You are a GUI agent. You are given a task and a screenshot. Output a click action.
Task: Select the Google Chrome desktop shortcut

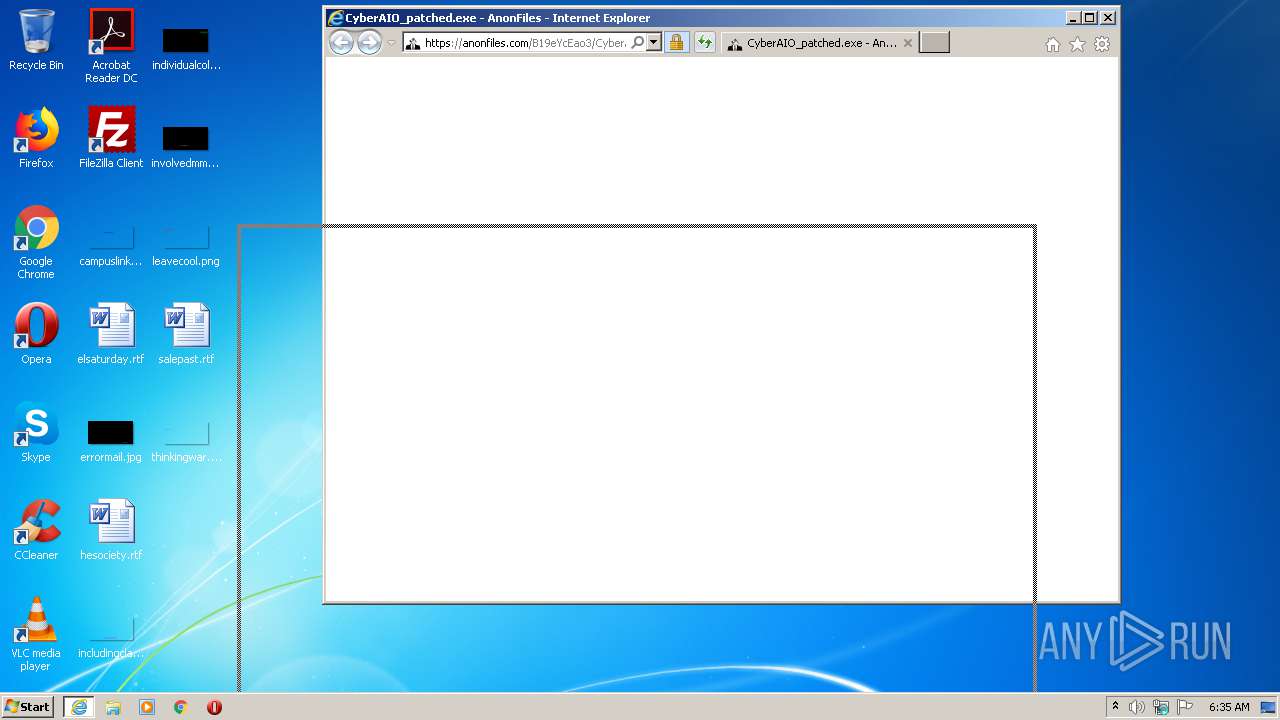[36, 243]
